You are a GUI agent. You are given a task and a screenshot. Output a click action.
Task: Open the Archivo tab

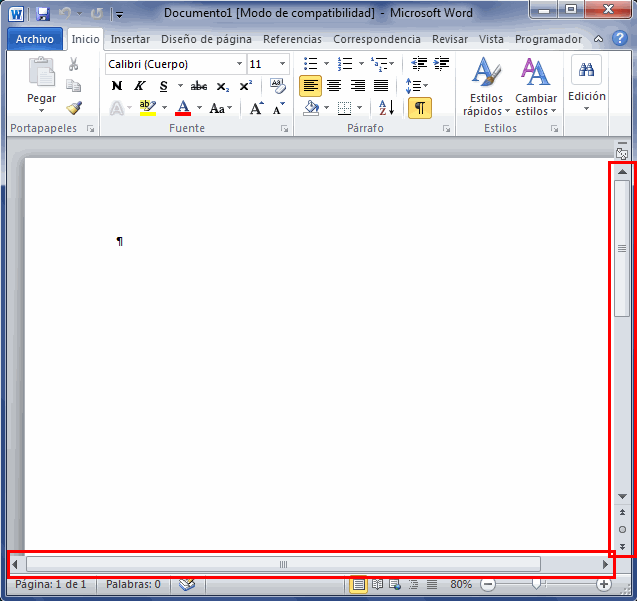coord(35,39)
